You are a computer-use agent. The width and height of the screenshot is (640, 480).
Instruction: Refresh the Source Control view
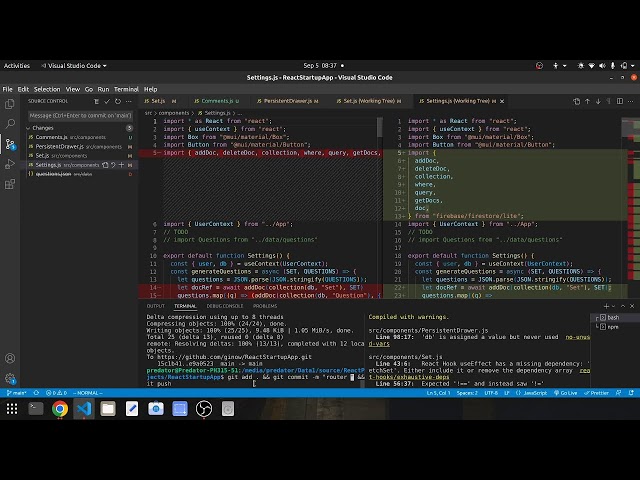[x=118, y=101]
